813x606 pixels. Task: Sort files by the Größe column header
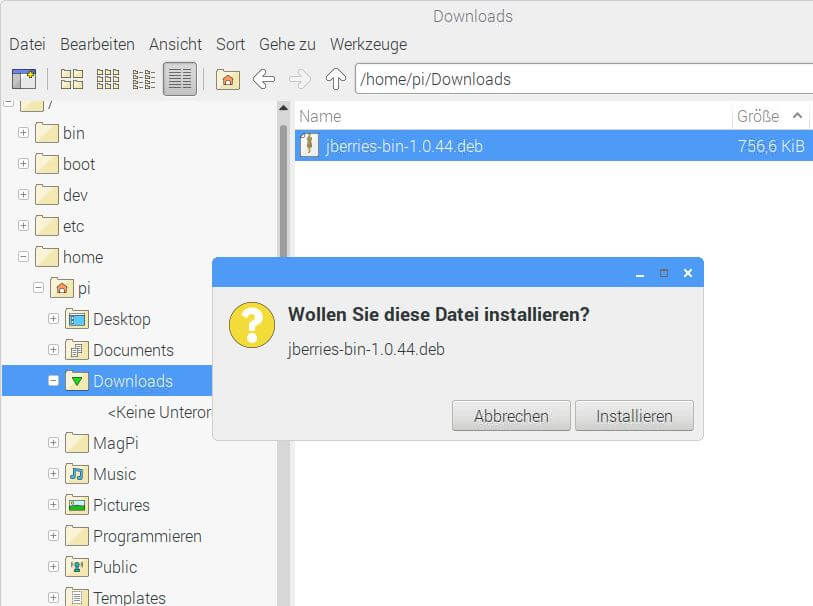coord(758,116)
